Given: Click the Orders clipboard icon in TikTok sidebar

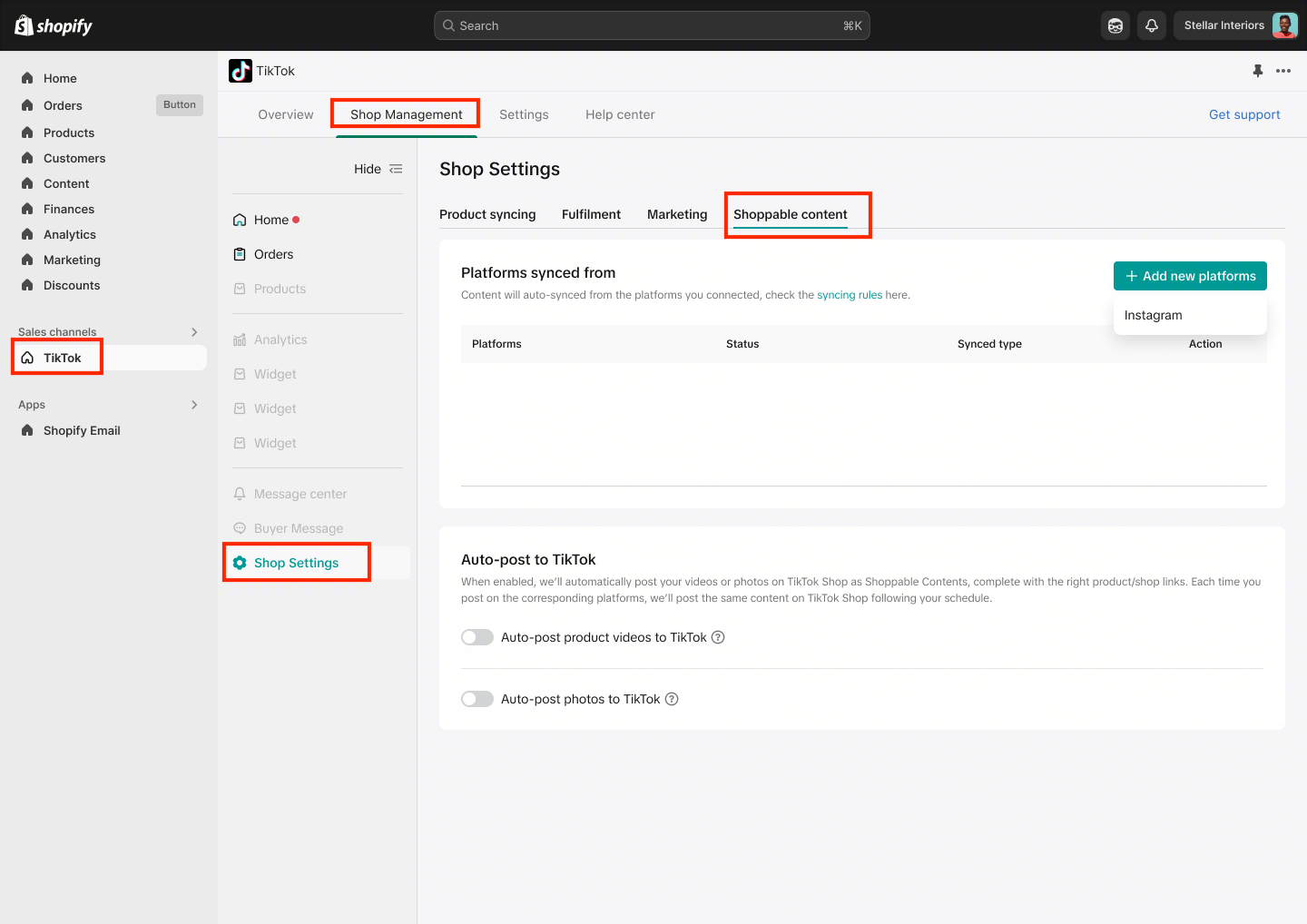Looking at the screenshot, I should pyautogui.click(x=240, y=254).
